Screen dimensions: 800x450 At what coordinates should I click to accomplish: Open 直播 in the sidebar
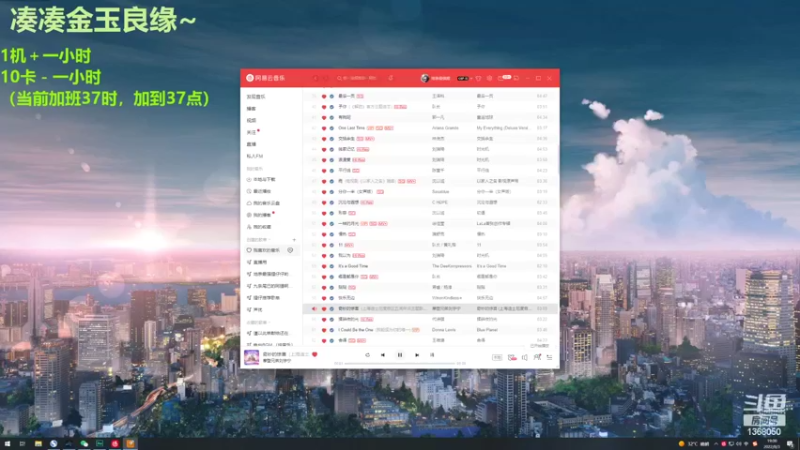tap(252, 144)
